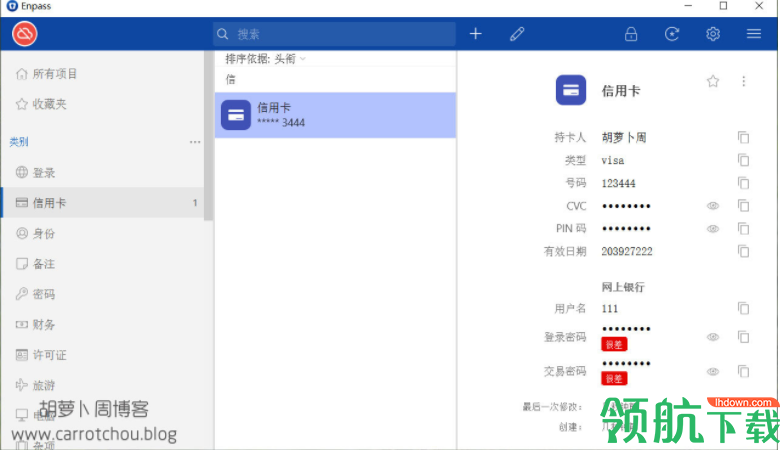Viewport: 780px width, 450px height.
Task: Click the 胡萝卜周 cardholder name
Action: pos(624,138)
